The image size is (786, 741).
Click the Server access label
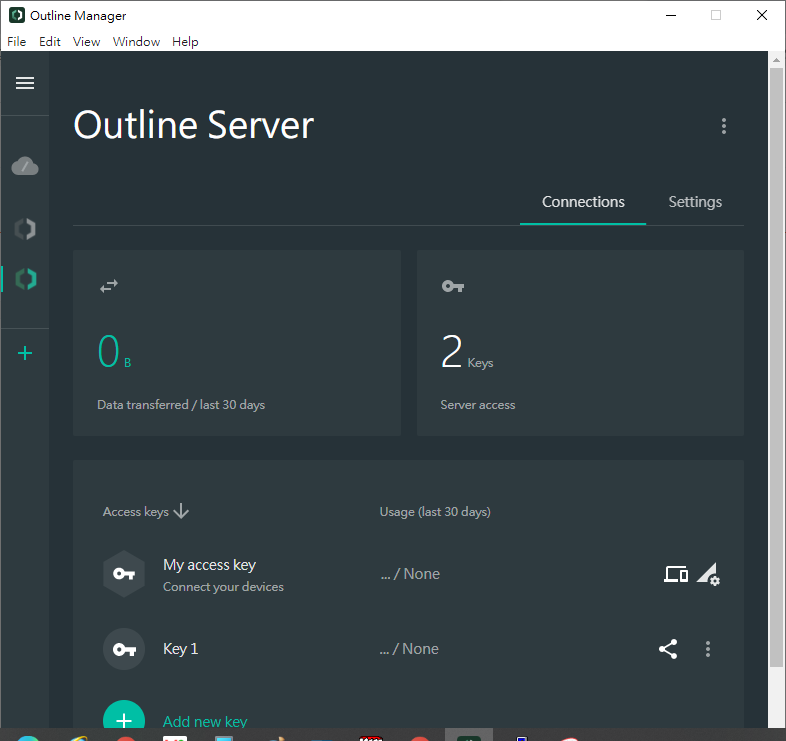[477, 405]
